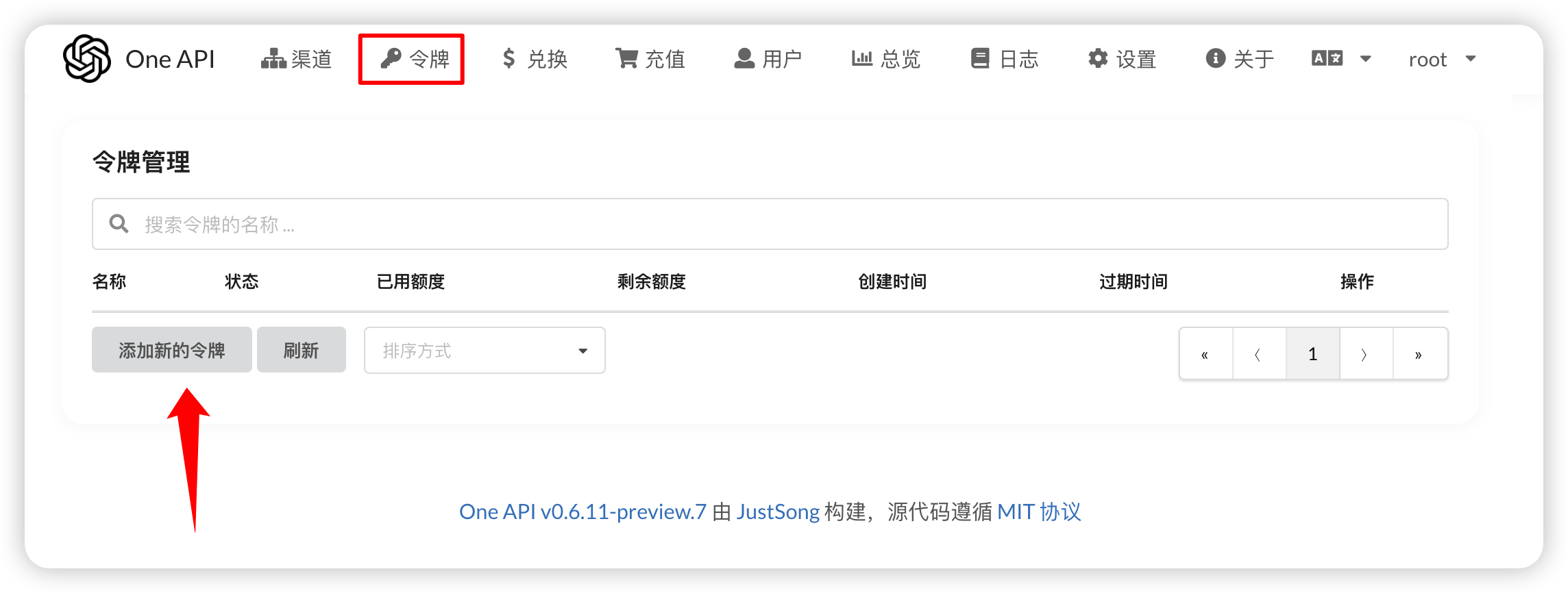Click 添加新的令牌 button
Screen dimensions: 1568x593
click(171, 350)
